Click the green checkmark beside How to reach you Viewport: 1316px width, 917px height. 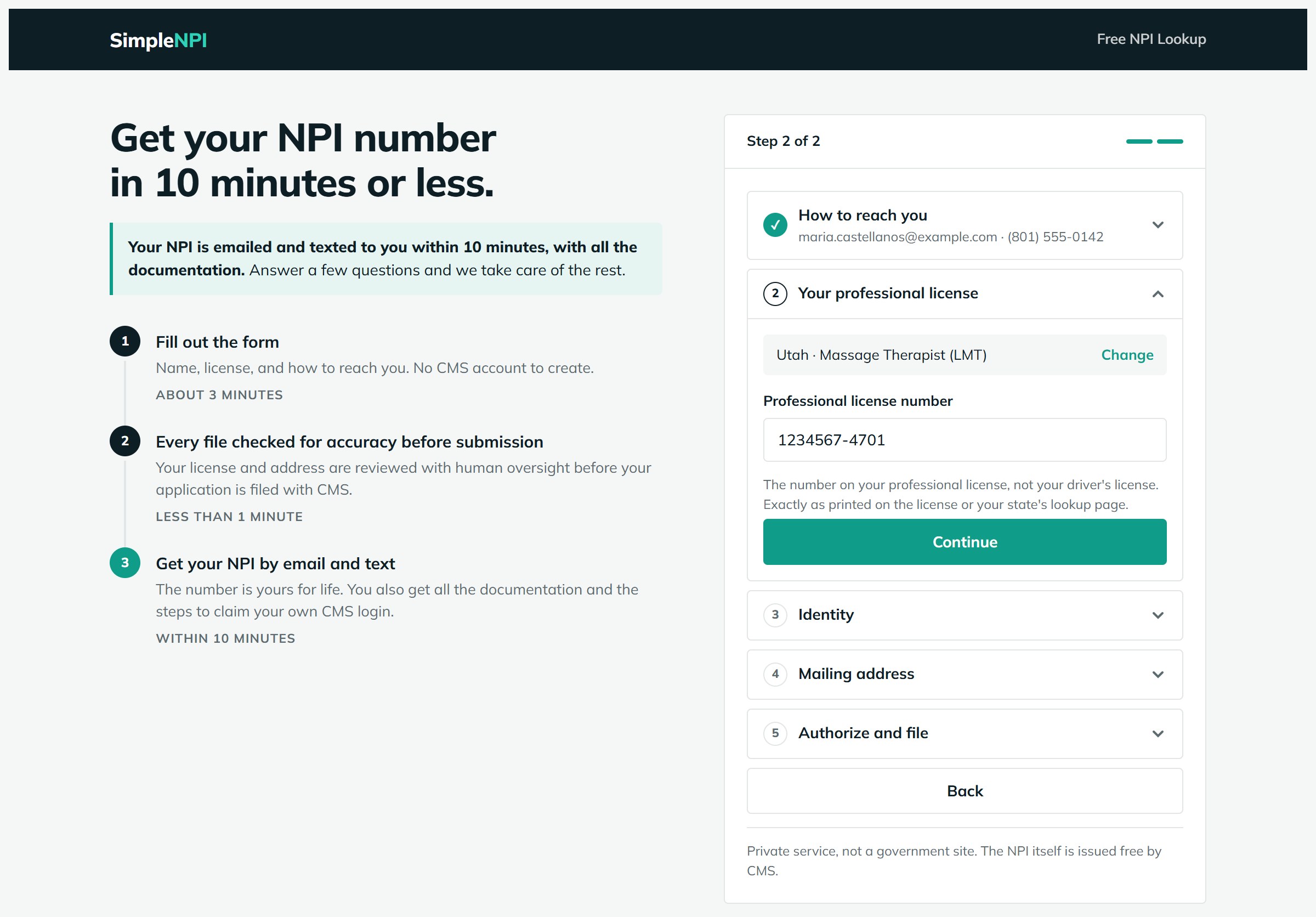coord(775,225)
